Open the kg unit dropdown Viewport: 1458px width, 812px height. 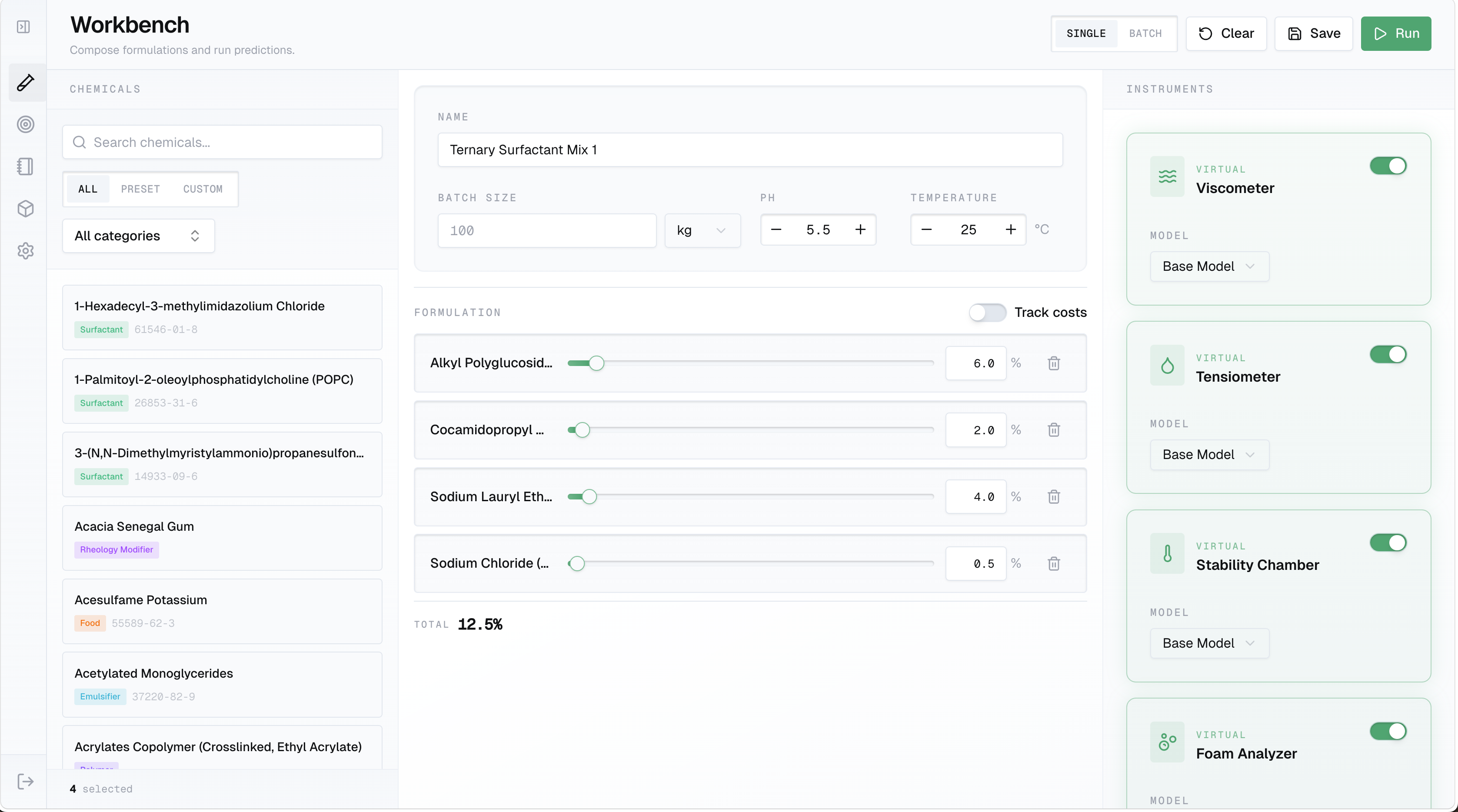[x=702, y=230]
